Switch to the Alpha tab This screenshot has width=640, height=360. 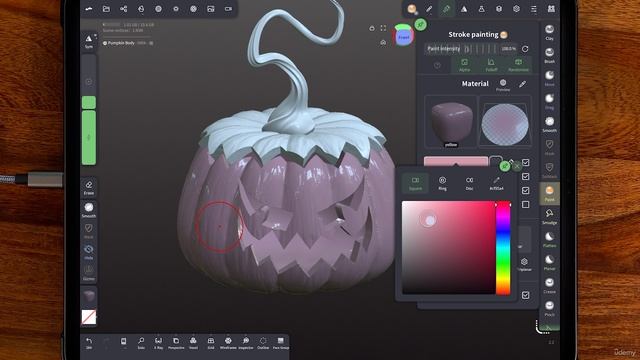coord(464,65)
